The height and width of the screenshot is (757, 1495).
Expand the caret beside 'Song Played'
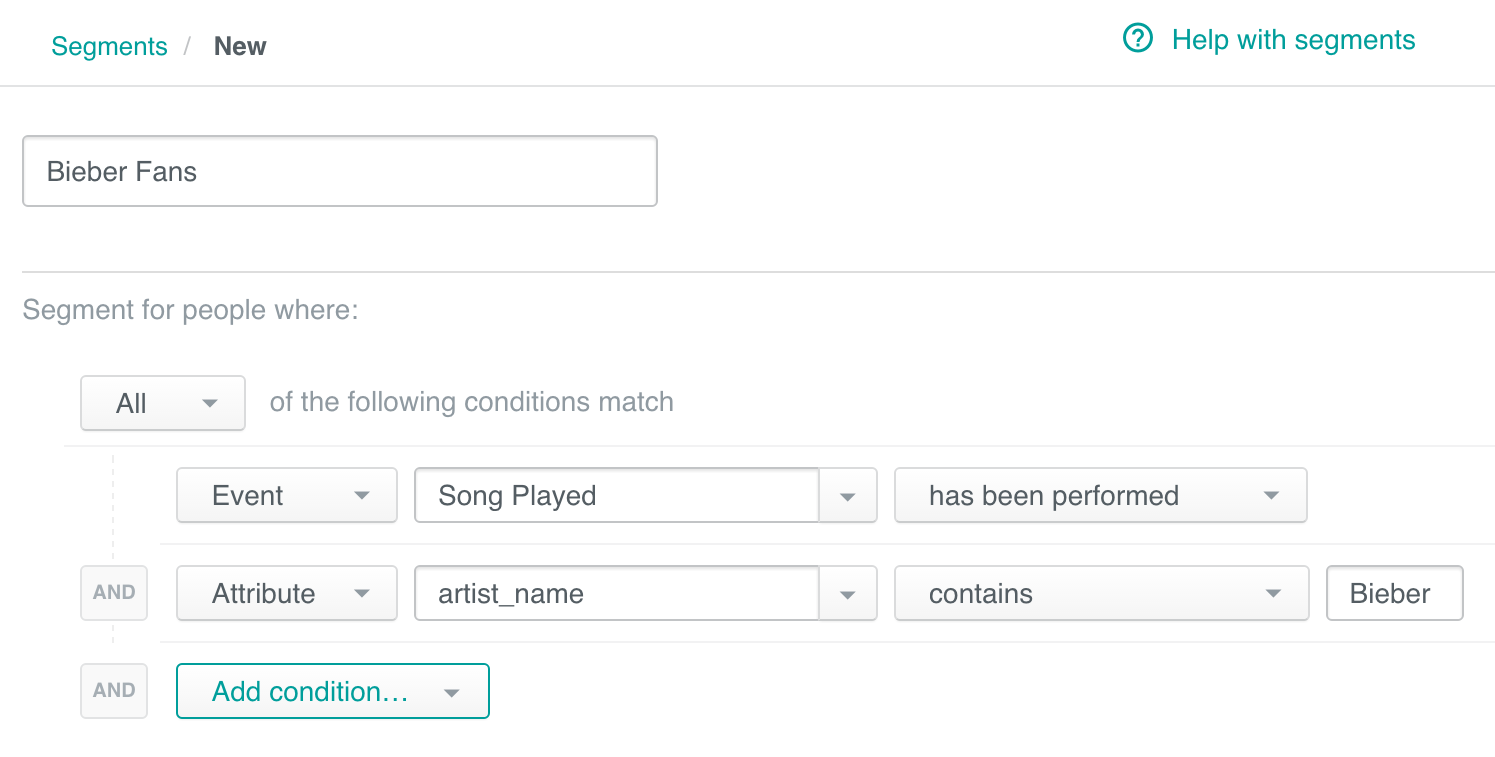coord(849,495)
